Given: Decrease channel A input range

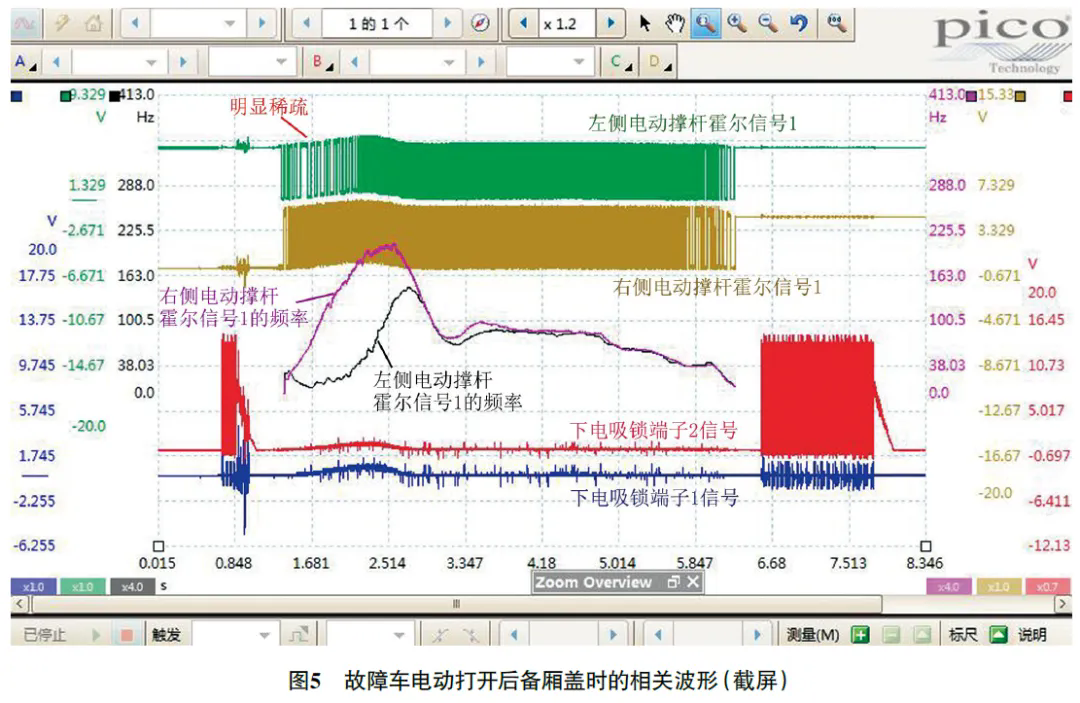Looking at the screenshot, I should [56, 63].
